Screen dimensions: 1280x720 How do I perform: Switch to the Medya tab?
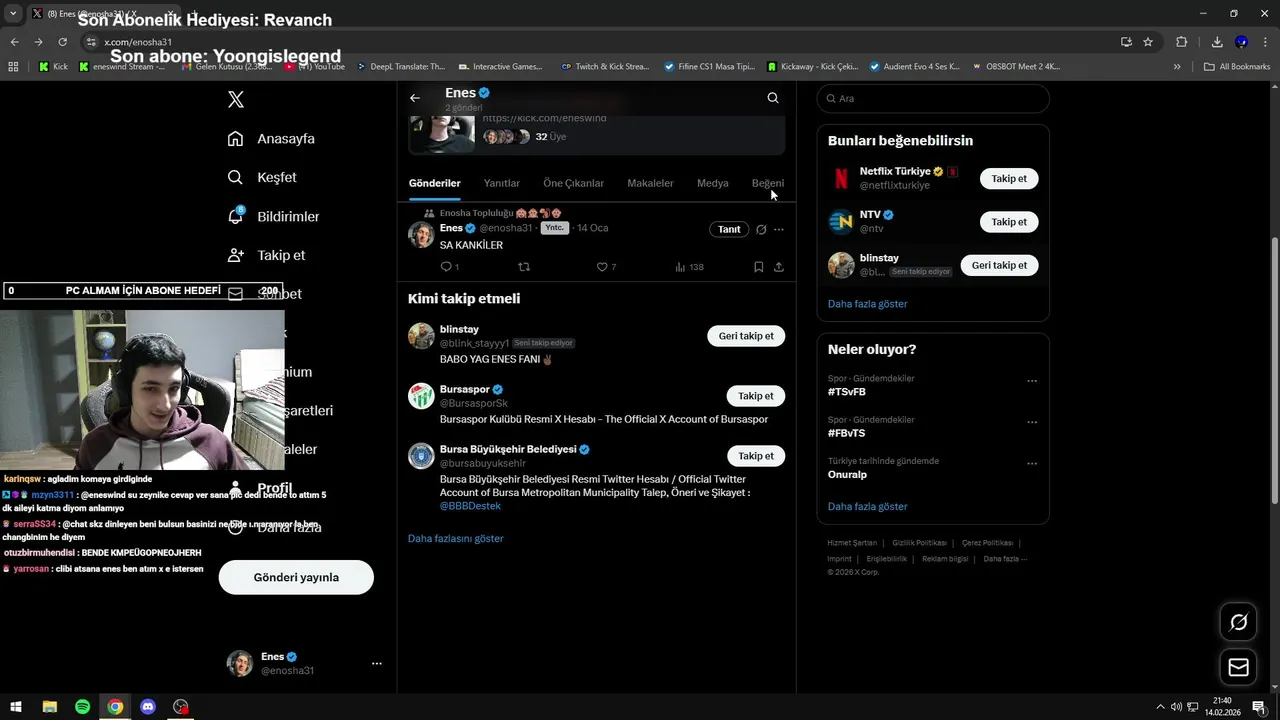713,183
